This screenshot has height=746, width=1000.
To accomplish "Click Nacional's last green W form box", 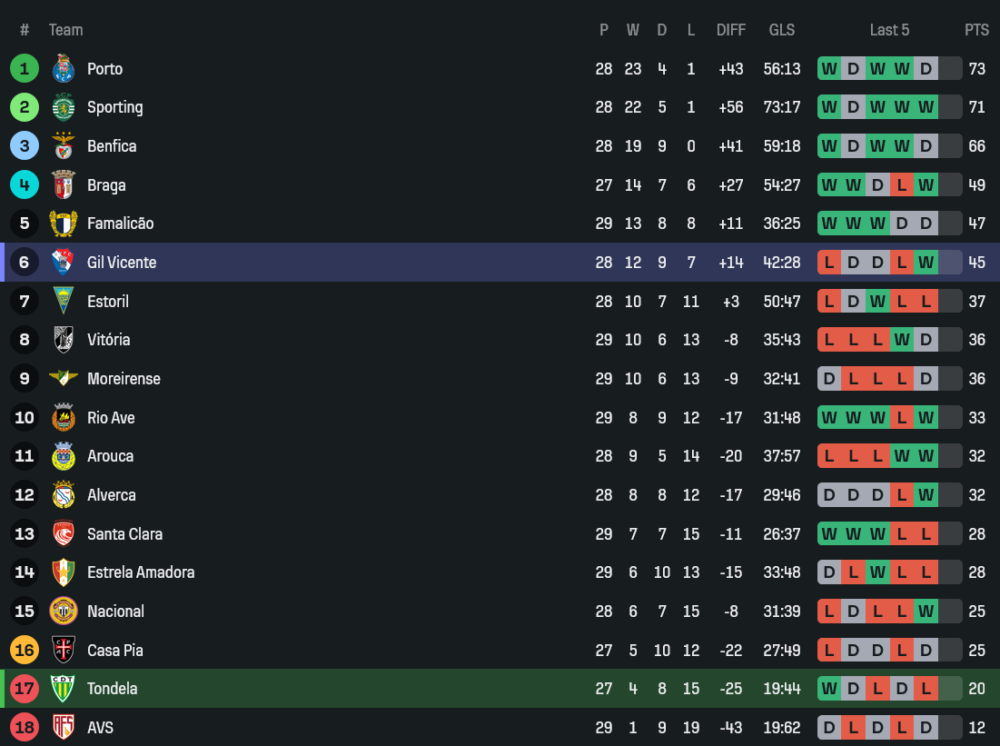I will [926, 611].
